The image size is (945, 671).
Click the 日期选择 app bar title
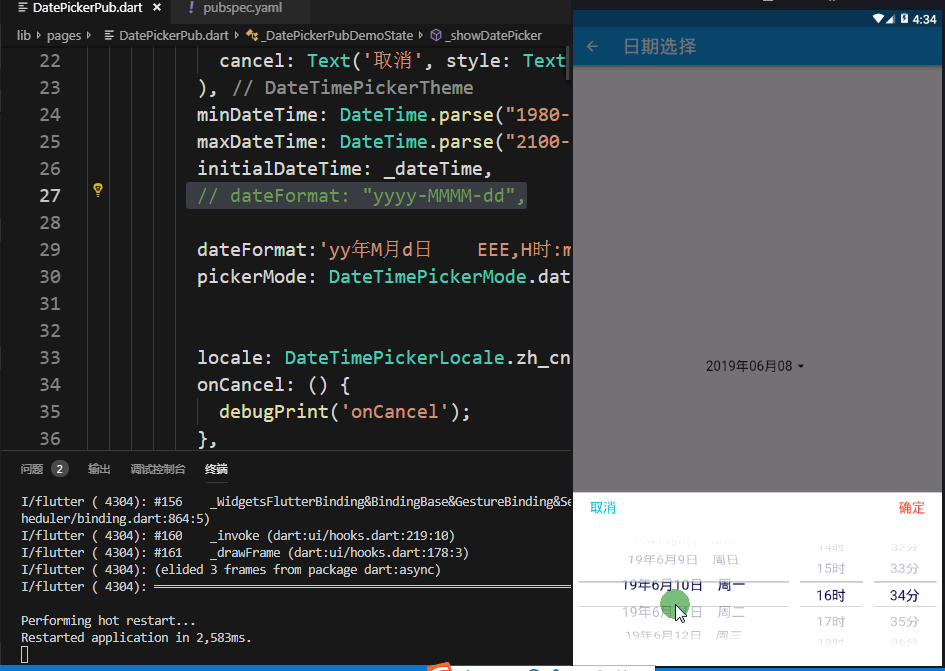point(659,46)
